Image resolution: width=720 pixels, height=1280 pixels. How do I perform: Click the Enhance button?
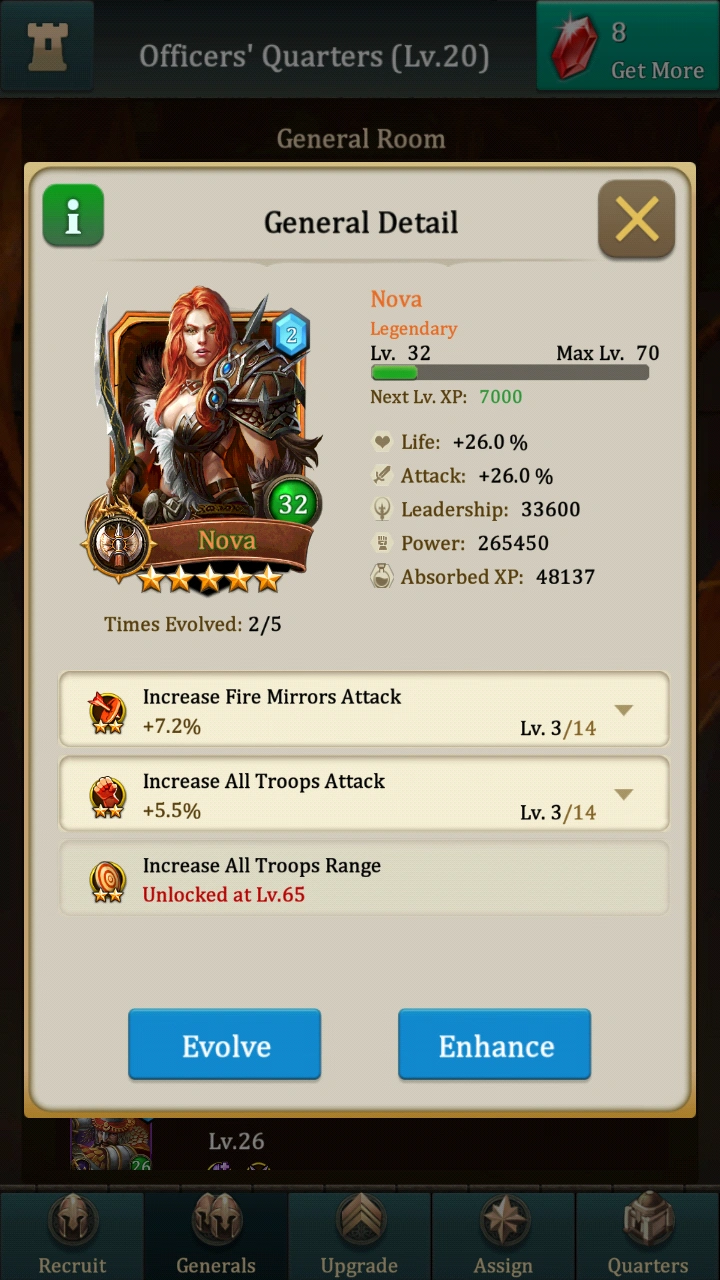tap(495, 1045)
